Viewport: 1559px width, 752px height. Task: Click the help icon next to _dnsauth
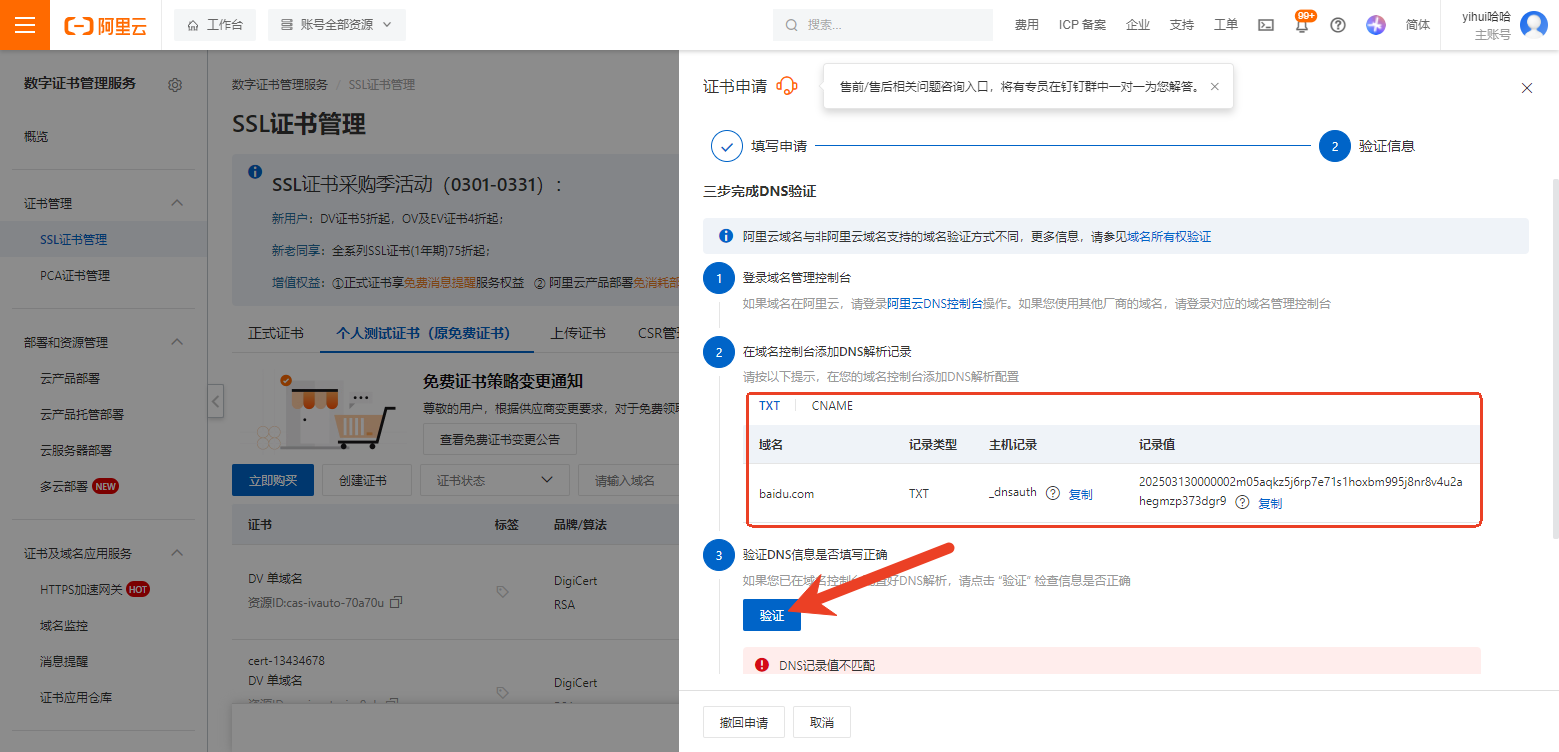1052,493
